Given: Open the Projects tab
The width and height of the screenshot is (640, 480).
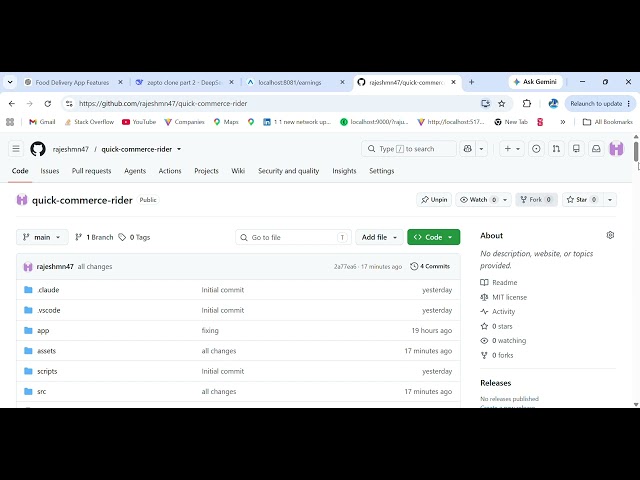Looking at the screenshot, I should (206, 171).
